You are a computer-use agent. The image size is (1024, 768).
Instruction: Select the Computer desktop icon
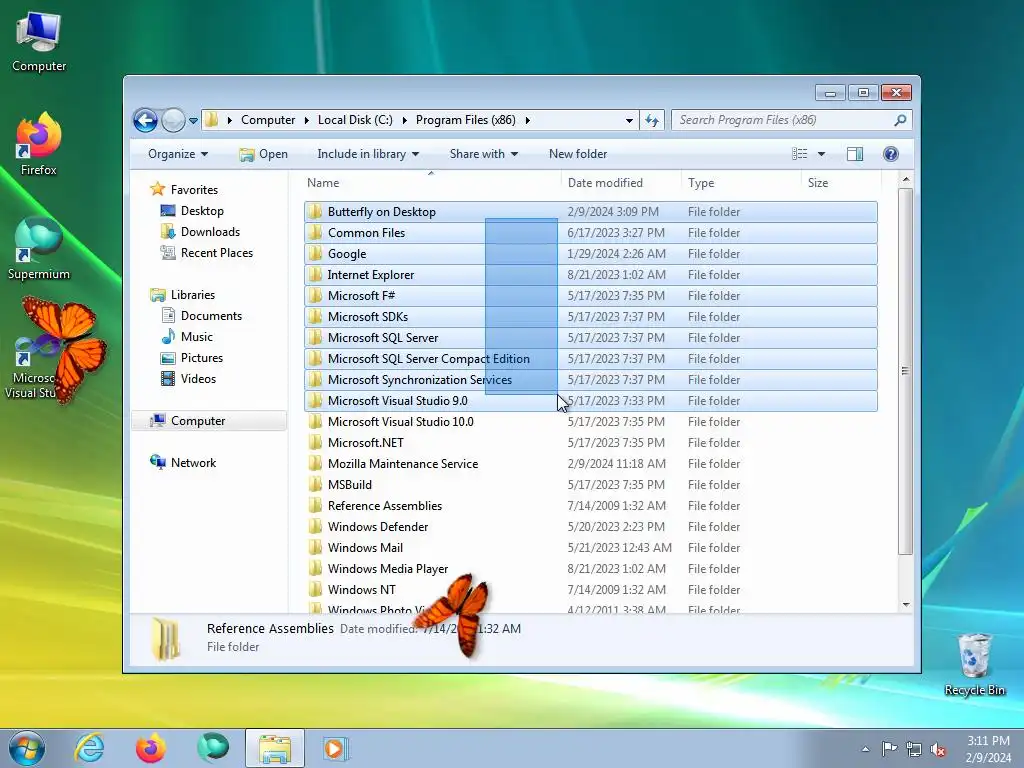(39, 42)
